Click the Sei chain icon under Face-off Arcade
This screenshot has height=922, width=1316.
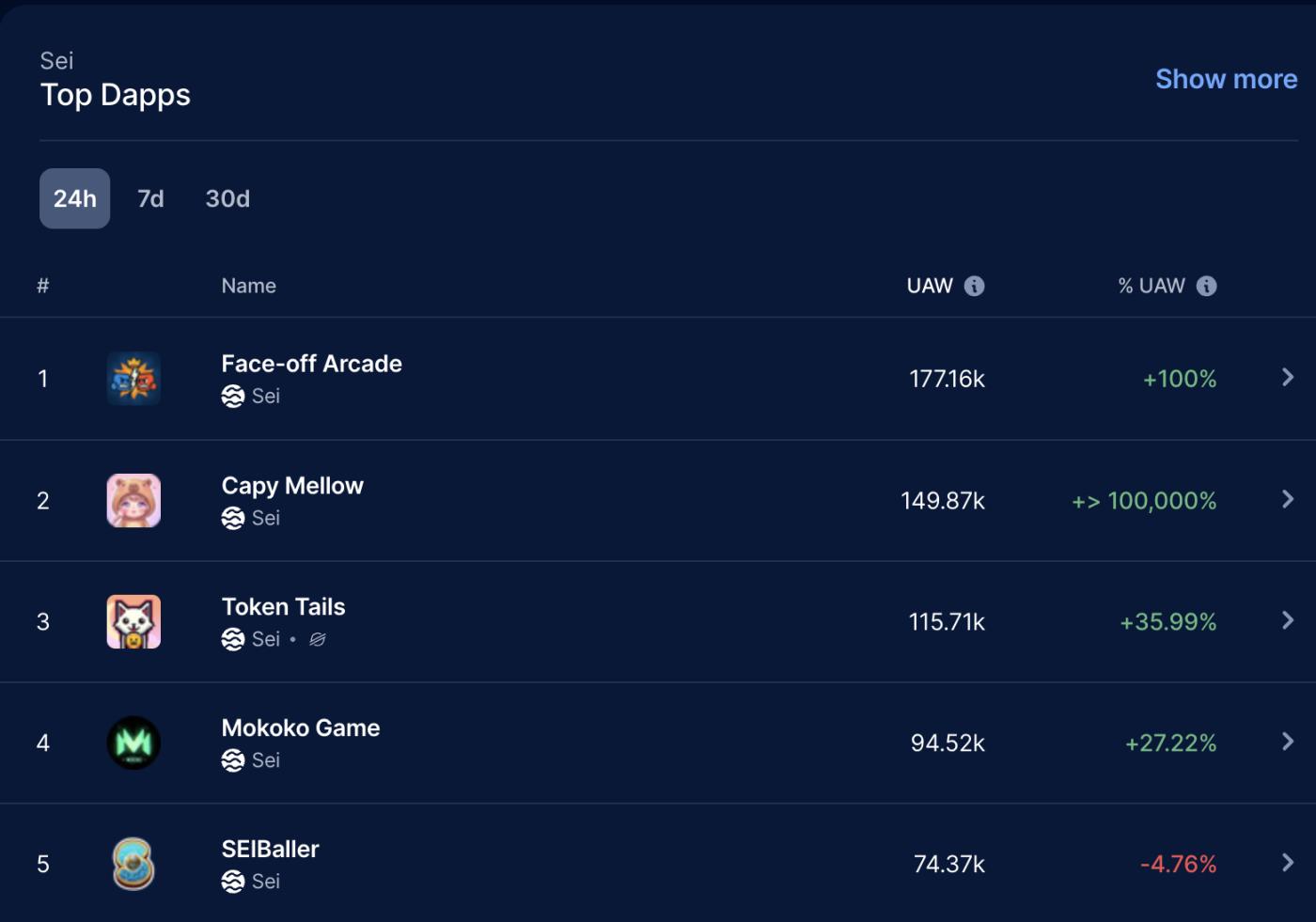[x=233, y=397]
